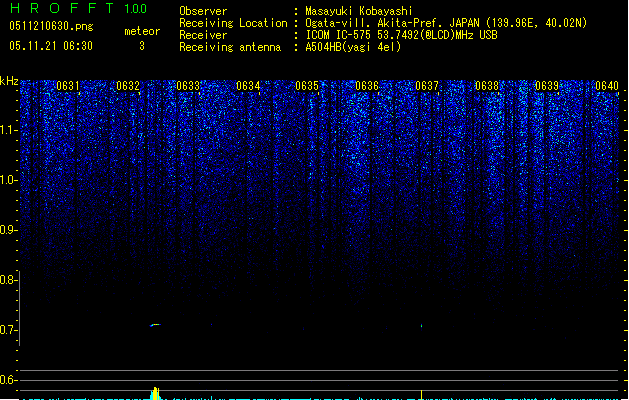The height and width of the screenshot is (400, 629).
Task: Click the 0633 time marker
Action: (x=188, y=86)
